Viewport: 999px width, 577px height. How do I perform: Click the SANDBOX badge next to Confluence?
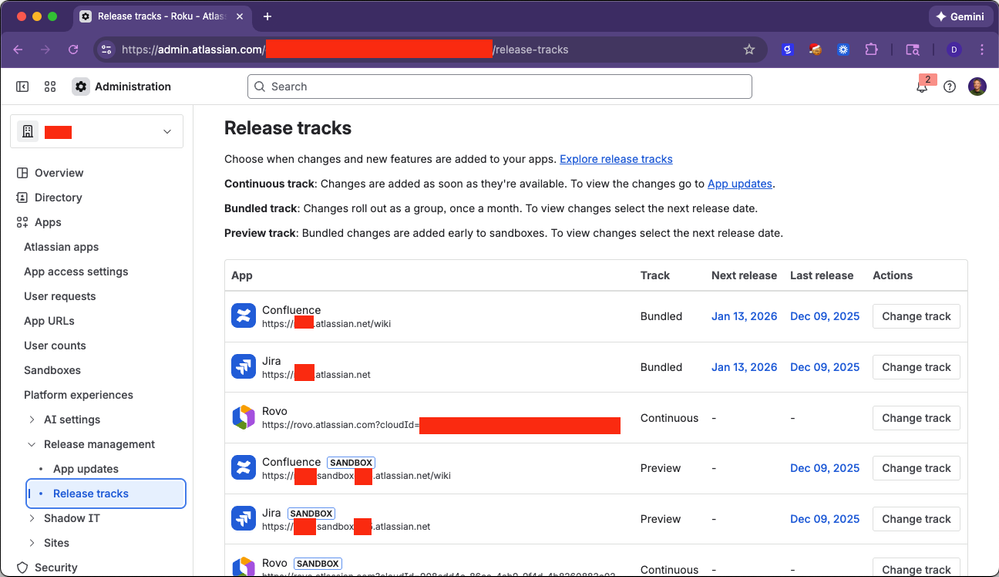pyautogui.click(x=351, y=463)
